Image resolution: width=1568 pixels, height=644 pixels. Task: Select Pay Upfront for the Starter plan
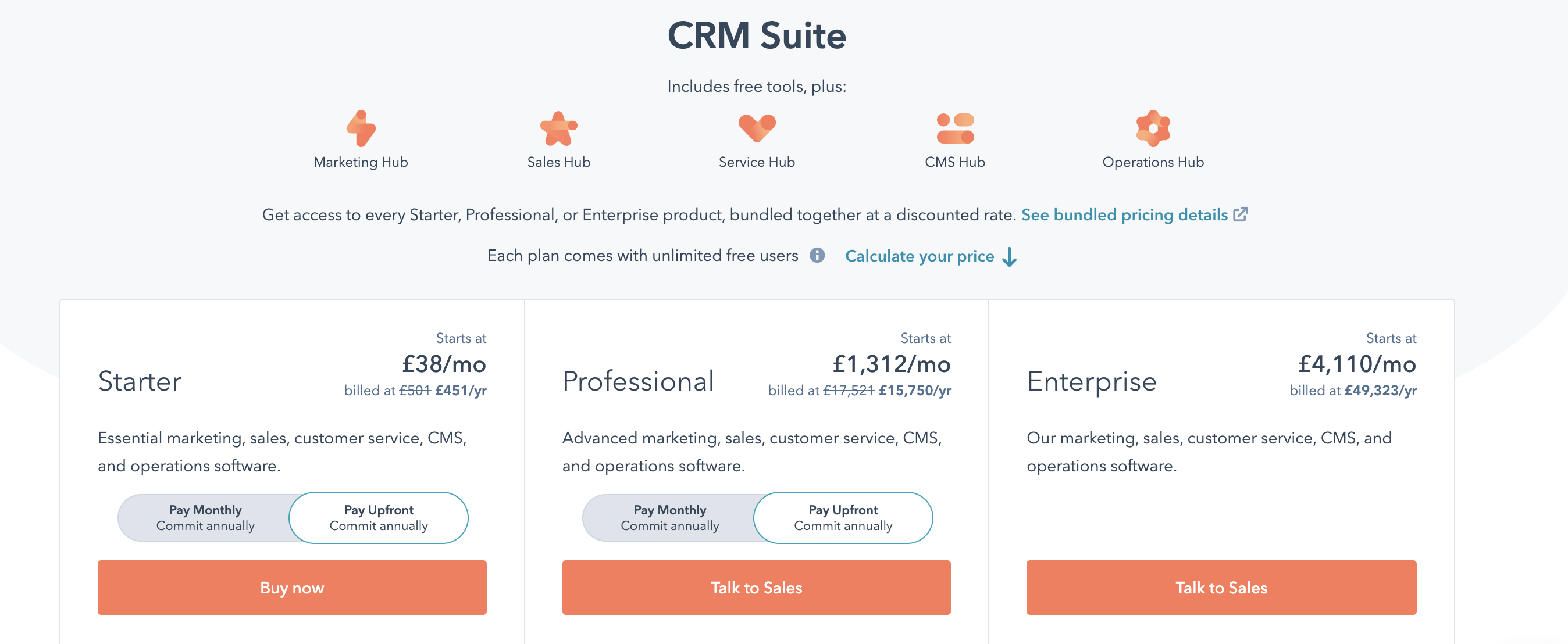(379, 517)
